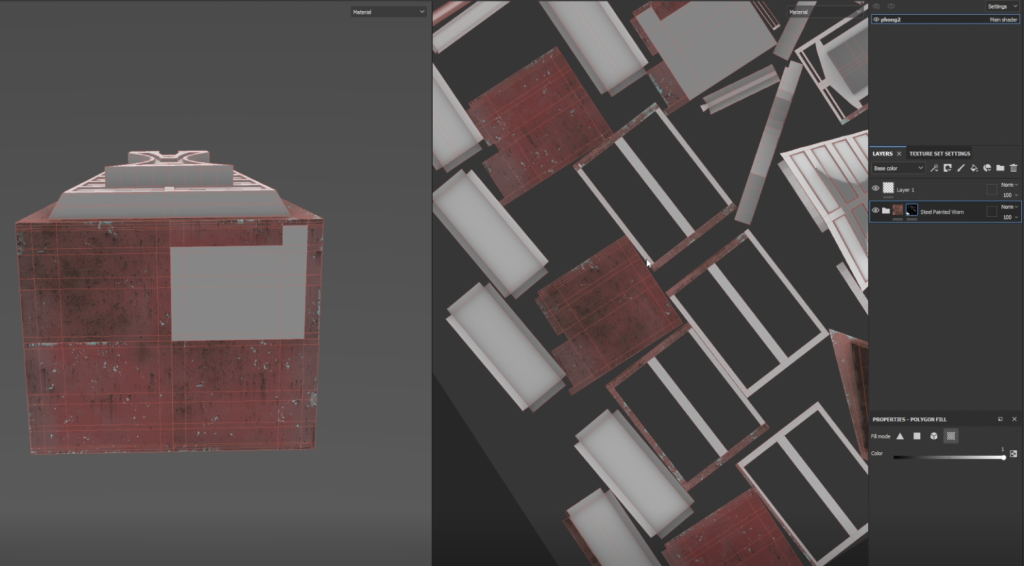Click the add effect wand icon
This screenshot has height=566, width=1024.
[x=934, y=168]
